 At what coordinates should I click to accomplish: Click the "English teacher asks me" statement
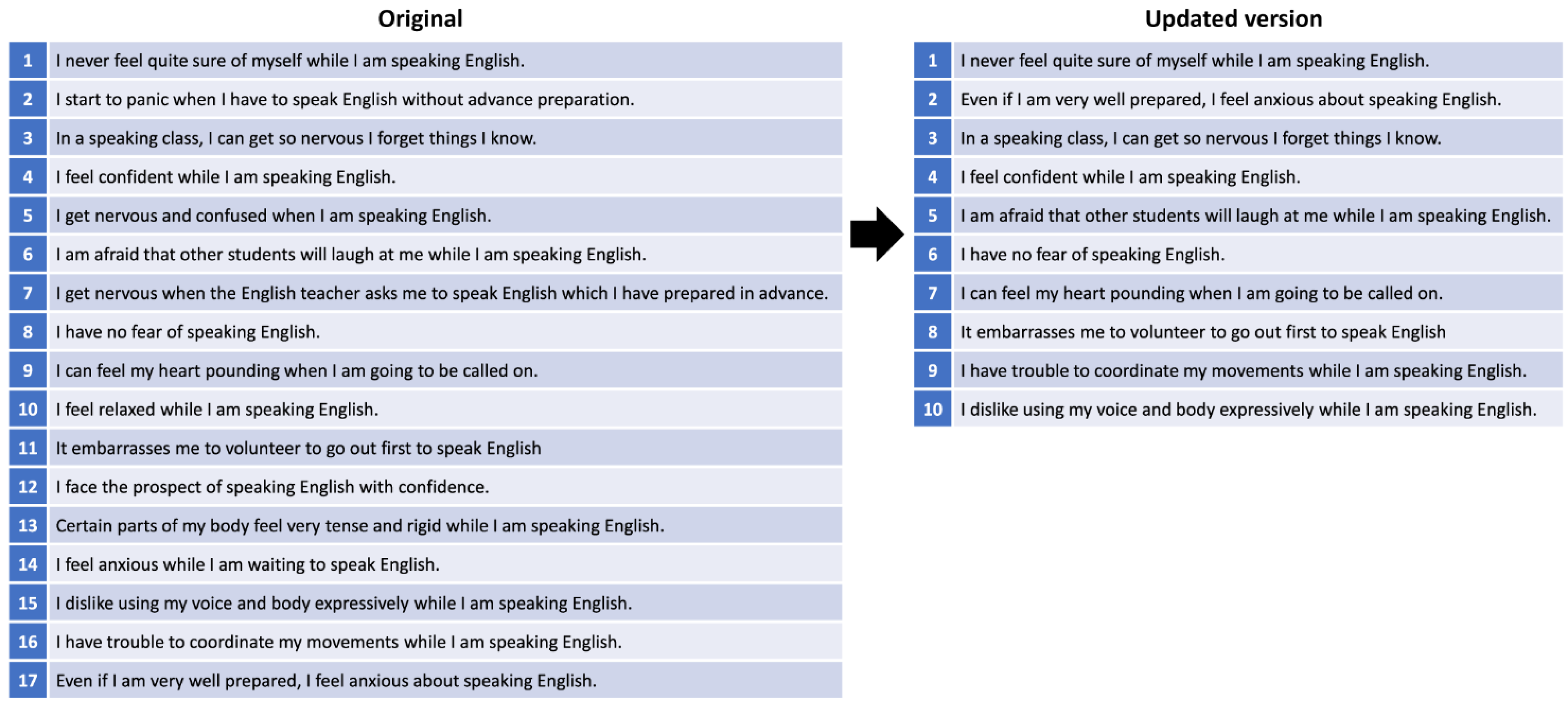(442, 293)
